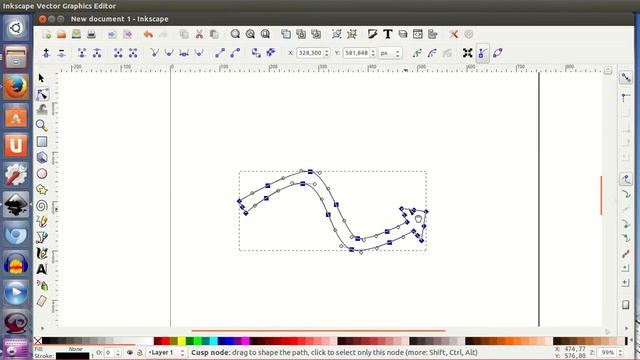The image size is (640, 360).
Task: Select the Rectangle tool
Action: 42,142
